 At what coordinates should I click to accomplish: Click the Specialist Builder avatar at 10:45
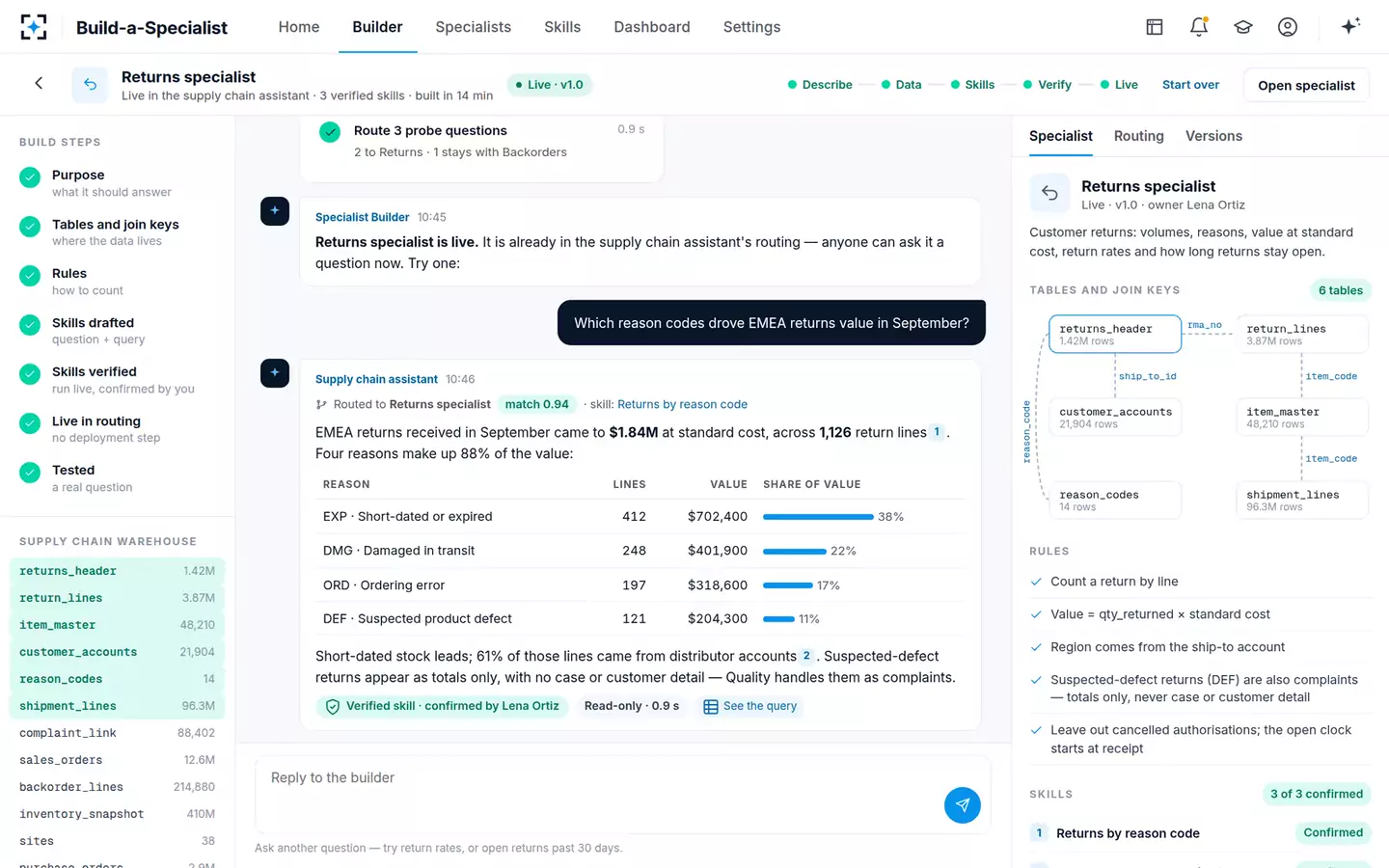[275, 211]
